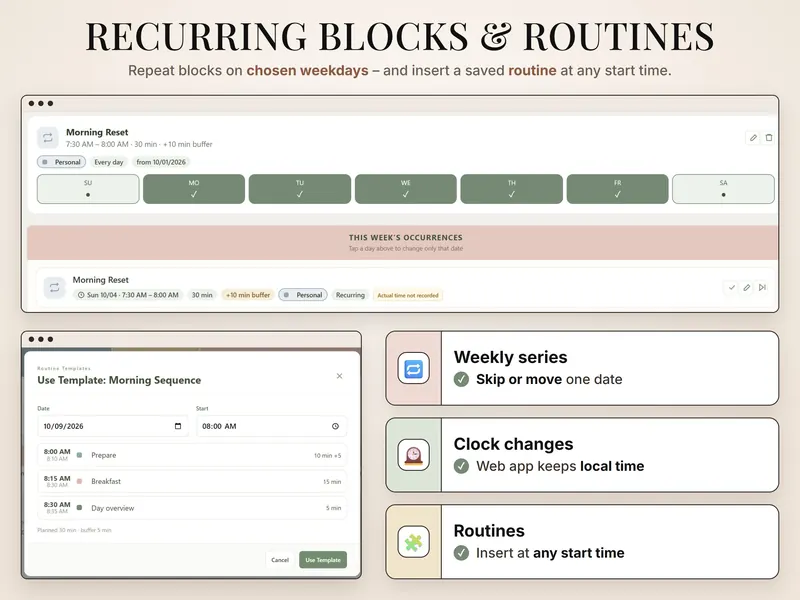Click the Routines card title

coord(489,531)
